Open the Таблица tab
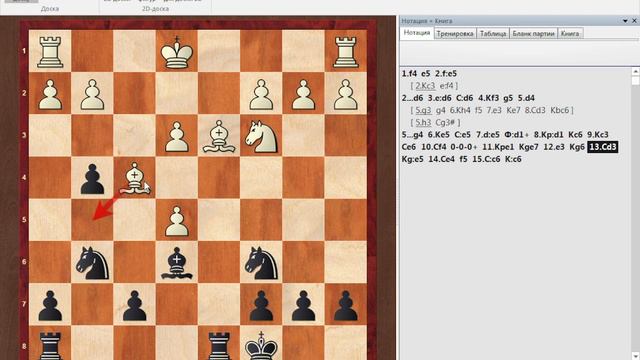The height and width of the screenshot is (360, 640). (x=493, y=33)
